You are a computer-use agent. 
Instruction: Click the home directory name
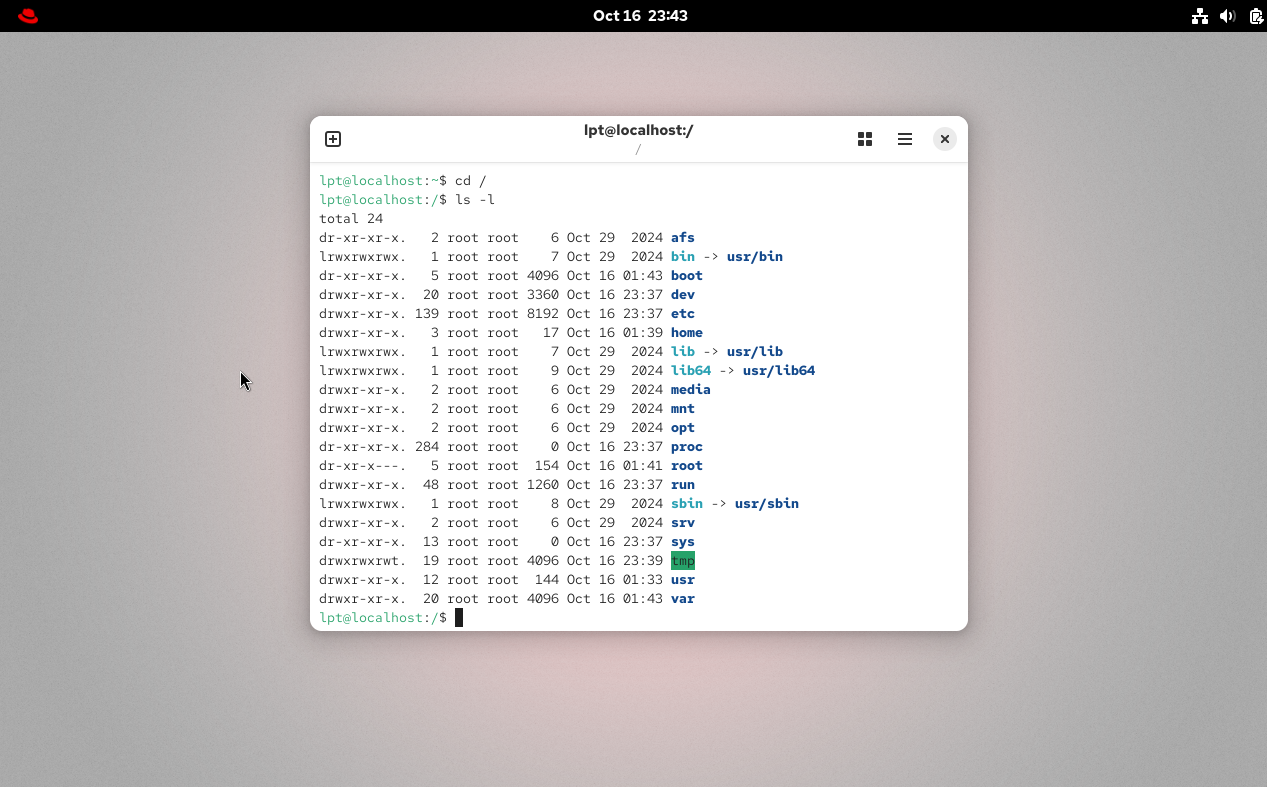pyautogui.click(x=687, y=333)
